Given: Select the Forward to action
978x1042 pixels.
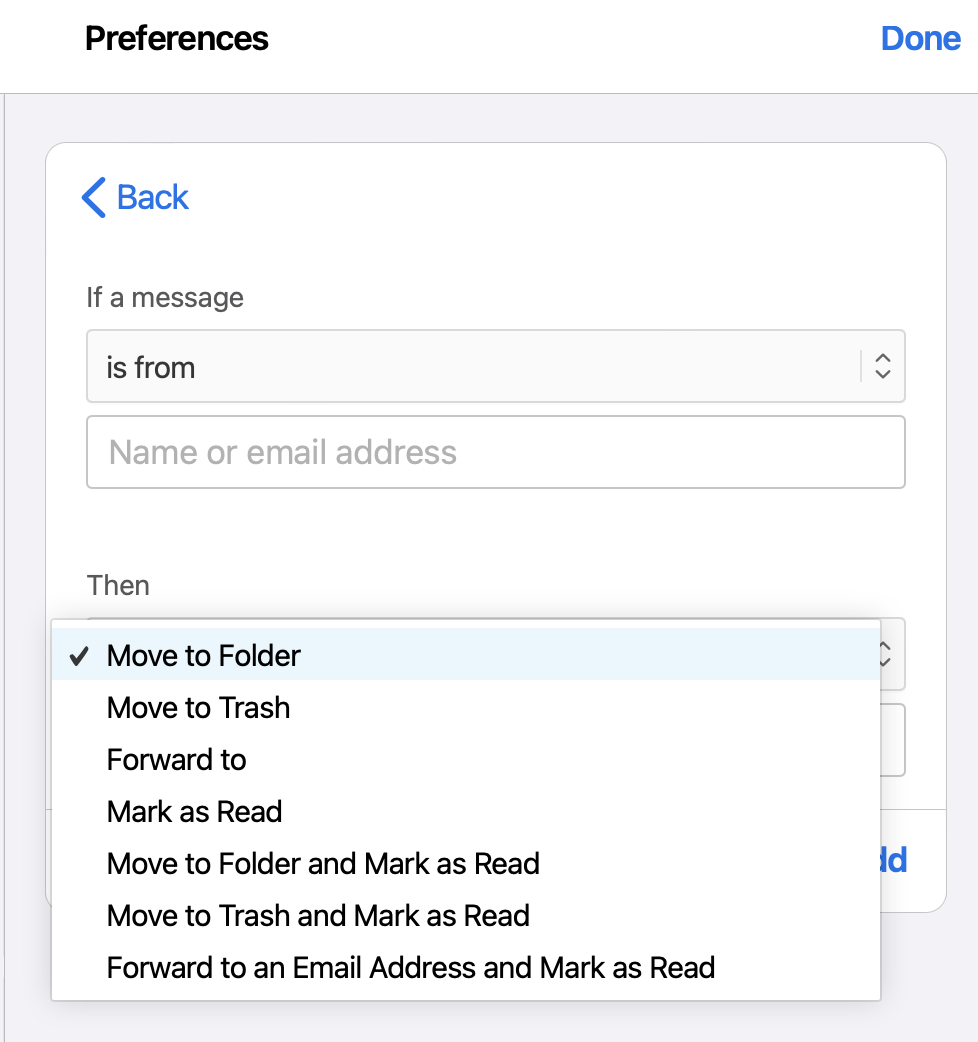Looking at the screenshot, I should (x=177, y=760).
